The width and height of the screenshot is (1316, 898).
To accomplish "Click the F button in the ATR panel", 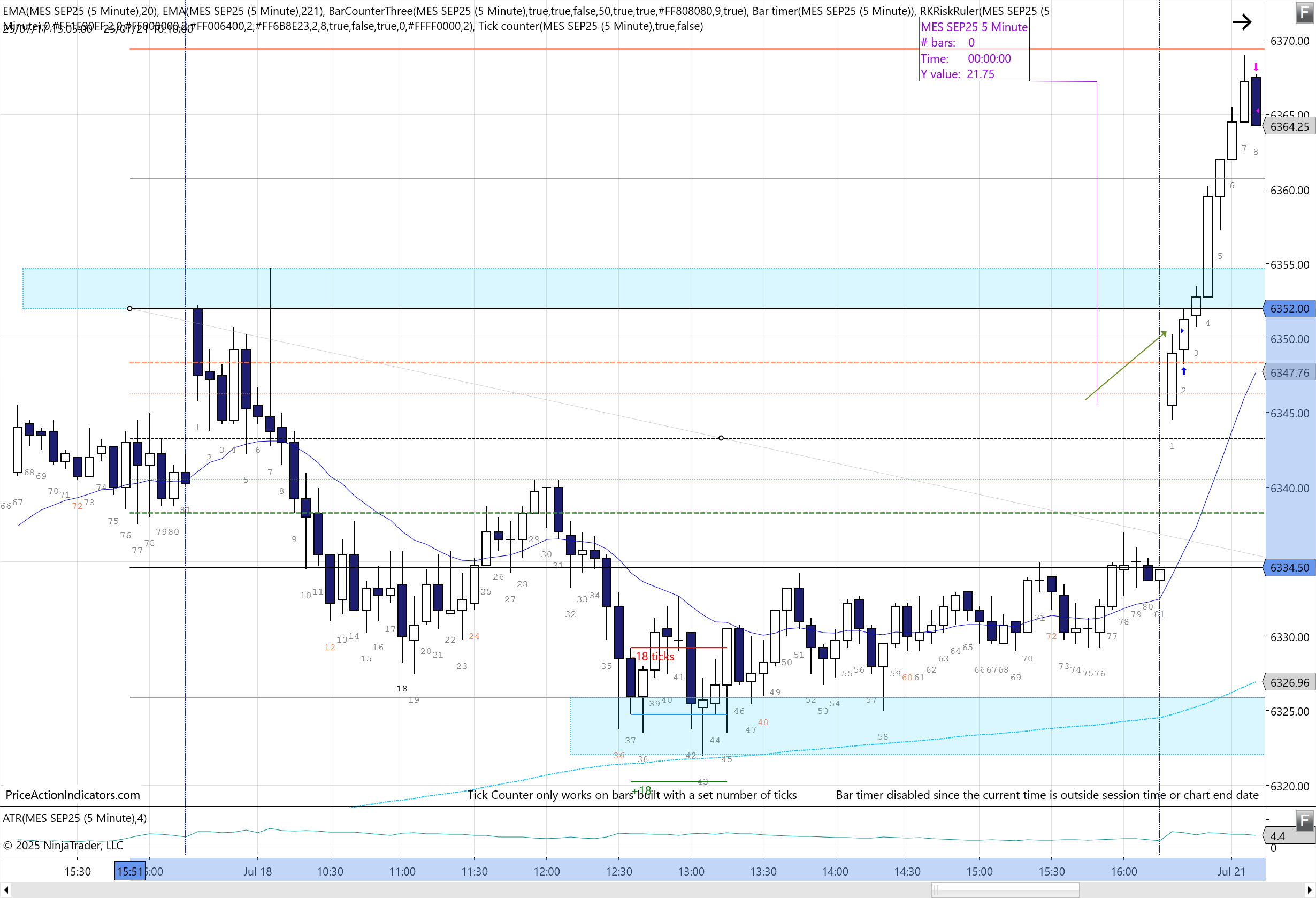I will (x=1305, y=820).
